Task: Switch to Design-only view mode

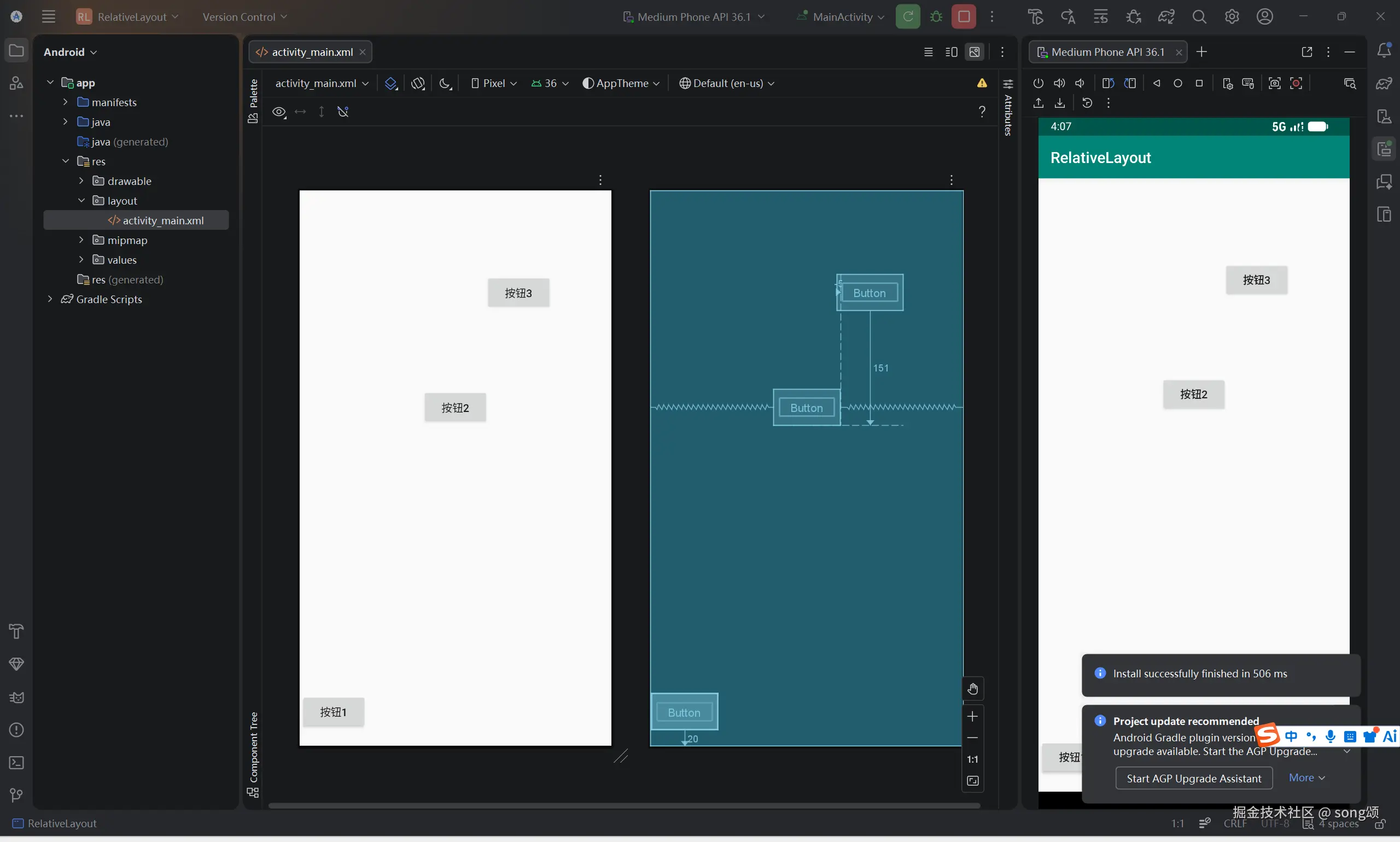Action: [x=974, y=52]
